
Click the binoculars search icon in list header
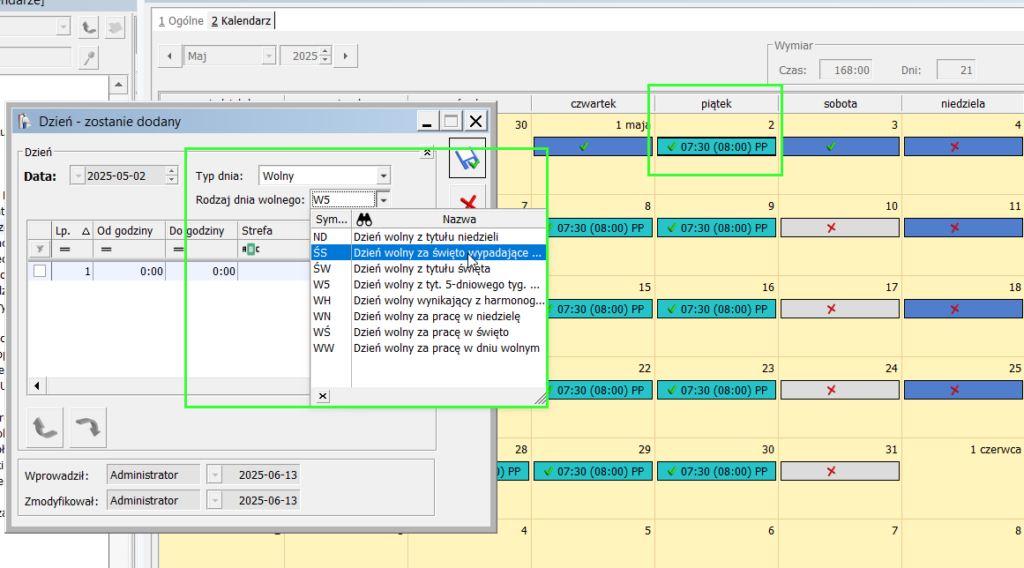tap(364, 219)
